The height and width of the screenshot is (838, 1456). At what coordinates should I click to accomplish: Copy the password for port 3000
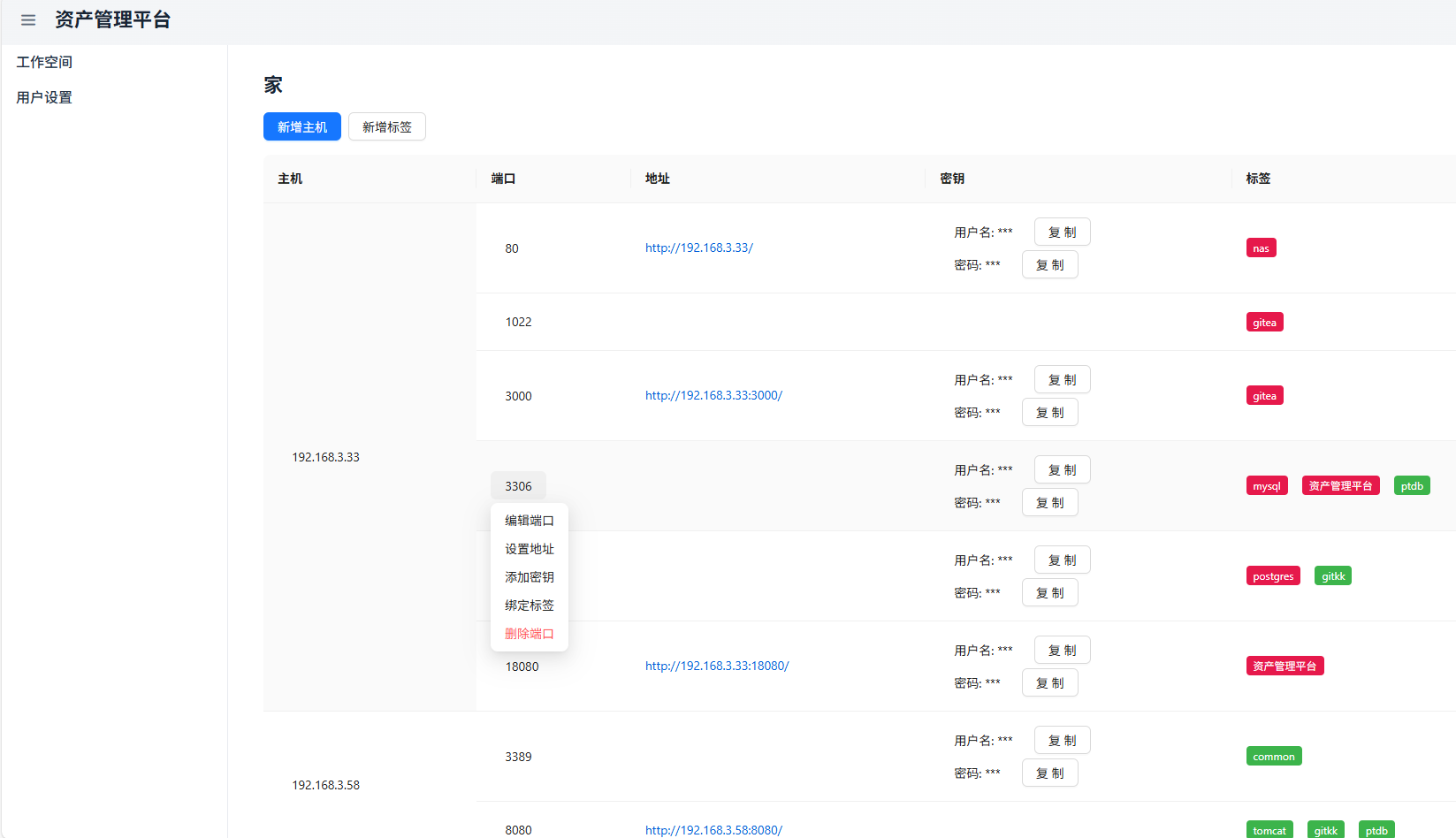(1049, 413)
